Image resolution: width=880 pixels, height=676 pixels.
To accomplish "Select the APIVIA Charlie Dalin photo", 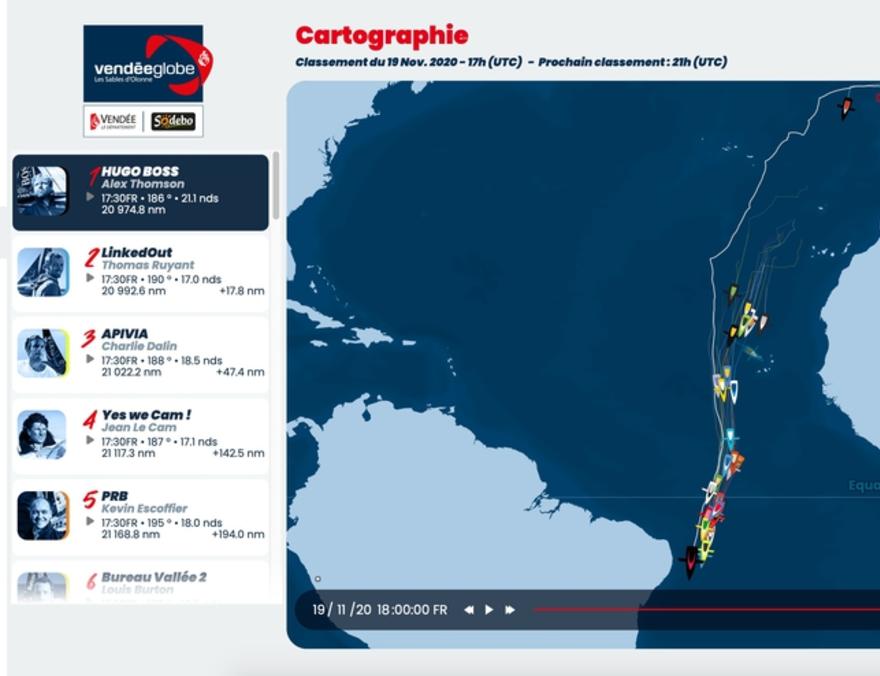I will coord(43,353).
